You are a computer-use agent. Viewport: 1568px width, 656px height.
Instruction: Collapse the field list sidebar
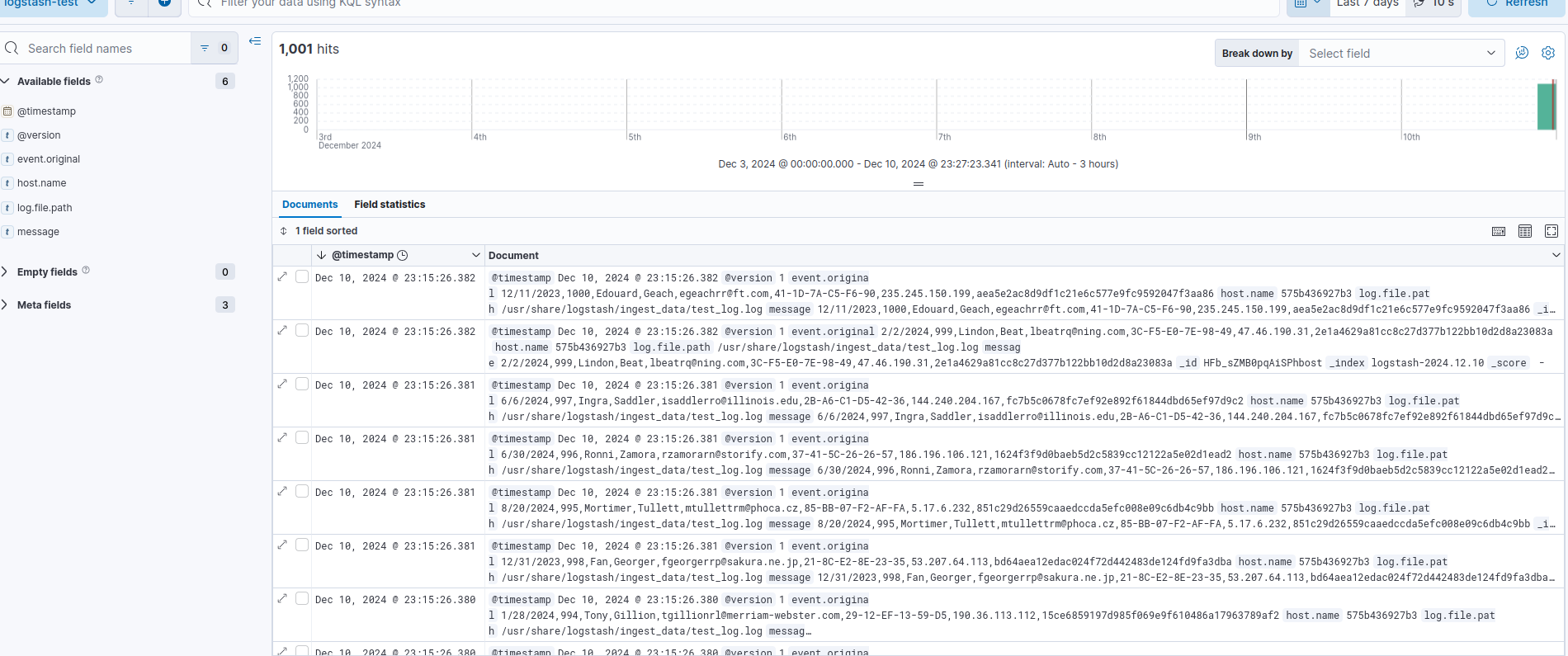[x=255, y=41]
